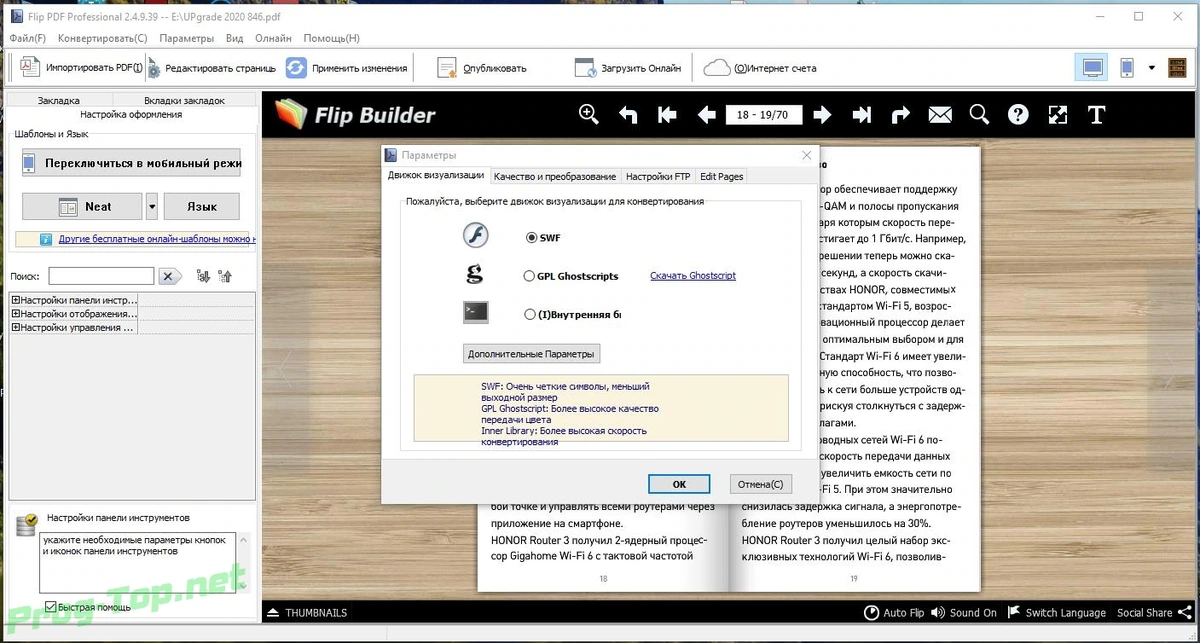Open Internet account (Интернет счета) cloud button
The width and height of the screenshot is (1200, 643).
pos(761,68)
